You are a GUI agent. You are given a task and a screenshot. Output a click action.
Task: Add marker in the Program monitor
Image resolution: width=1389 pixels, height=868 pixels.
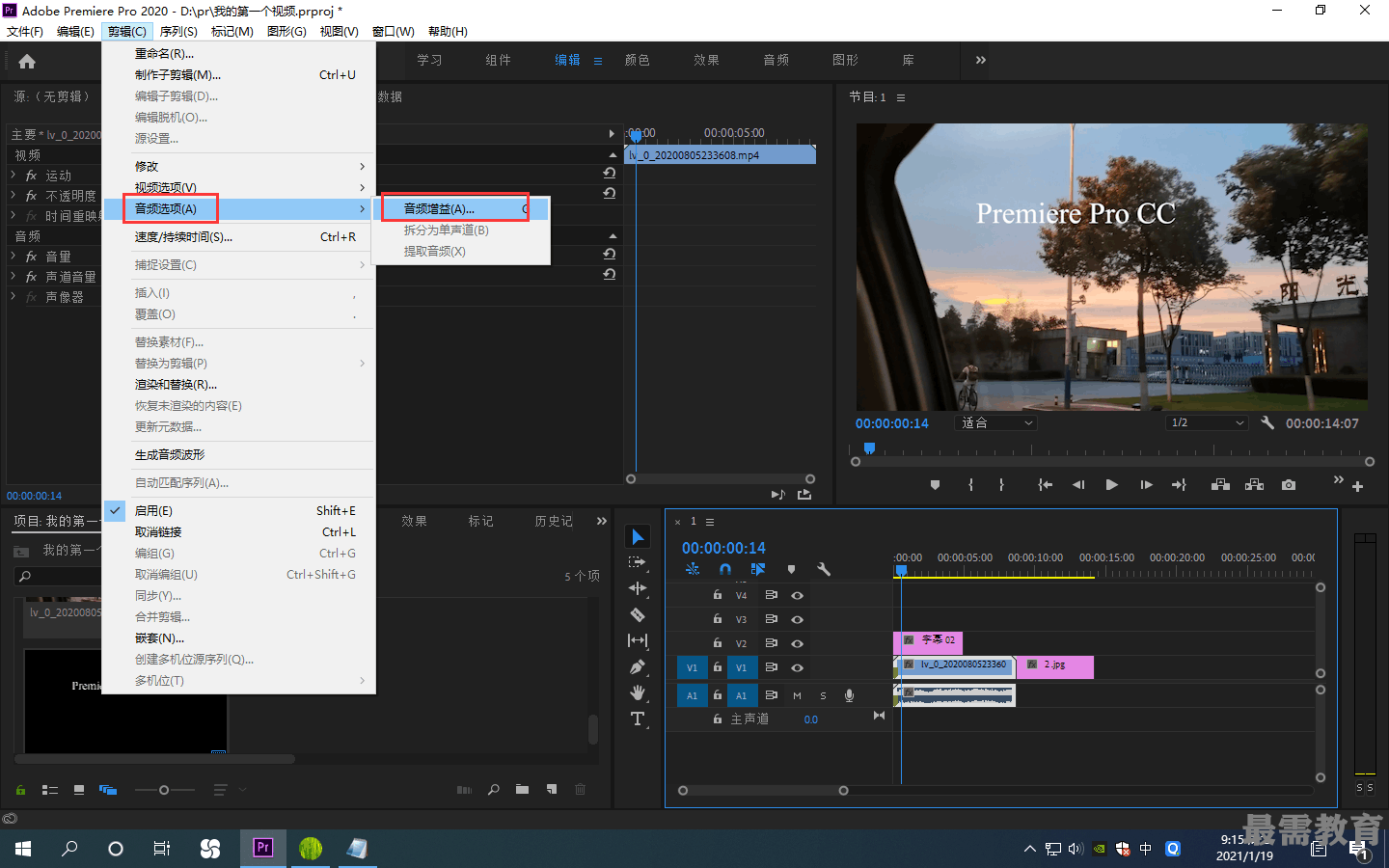tap(935, 485)
